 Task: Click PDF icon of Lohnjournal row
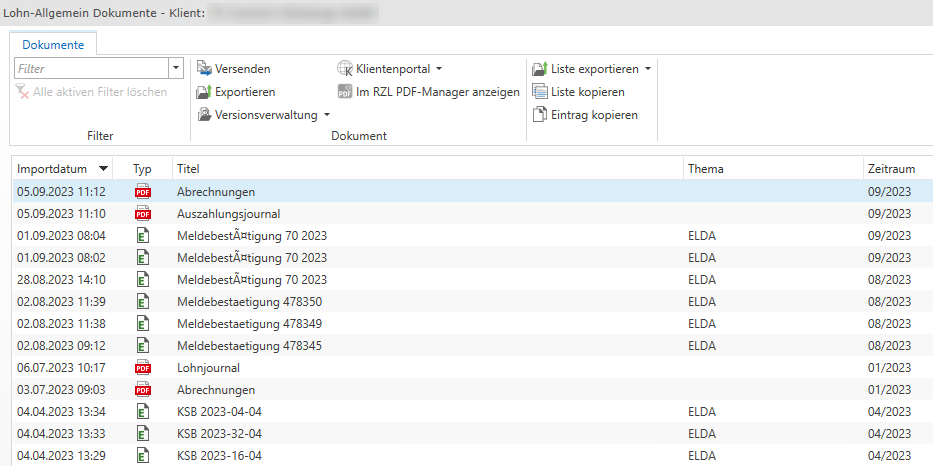coord(143,368)
